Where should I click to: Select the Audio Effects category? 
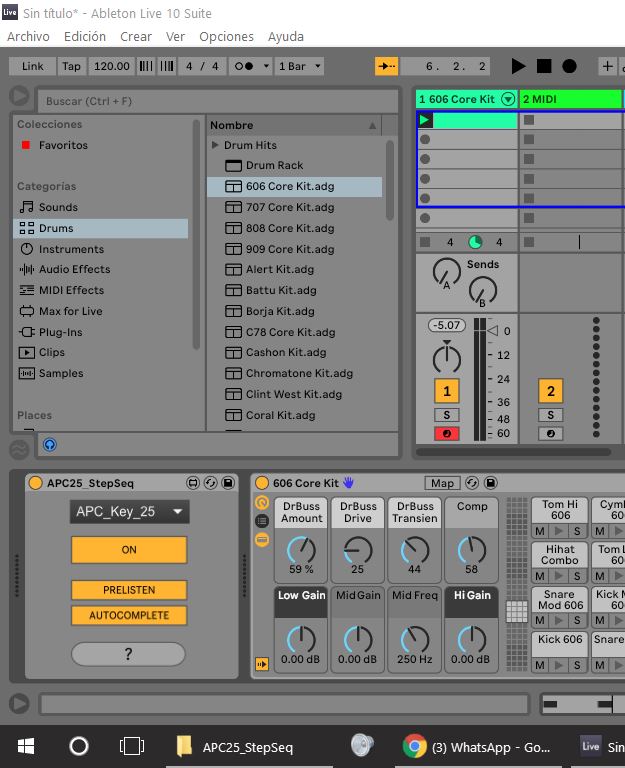click(101, 269)
